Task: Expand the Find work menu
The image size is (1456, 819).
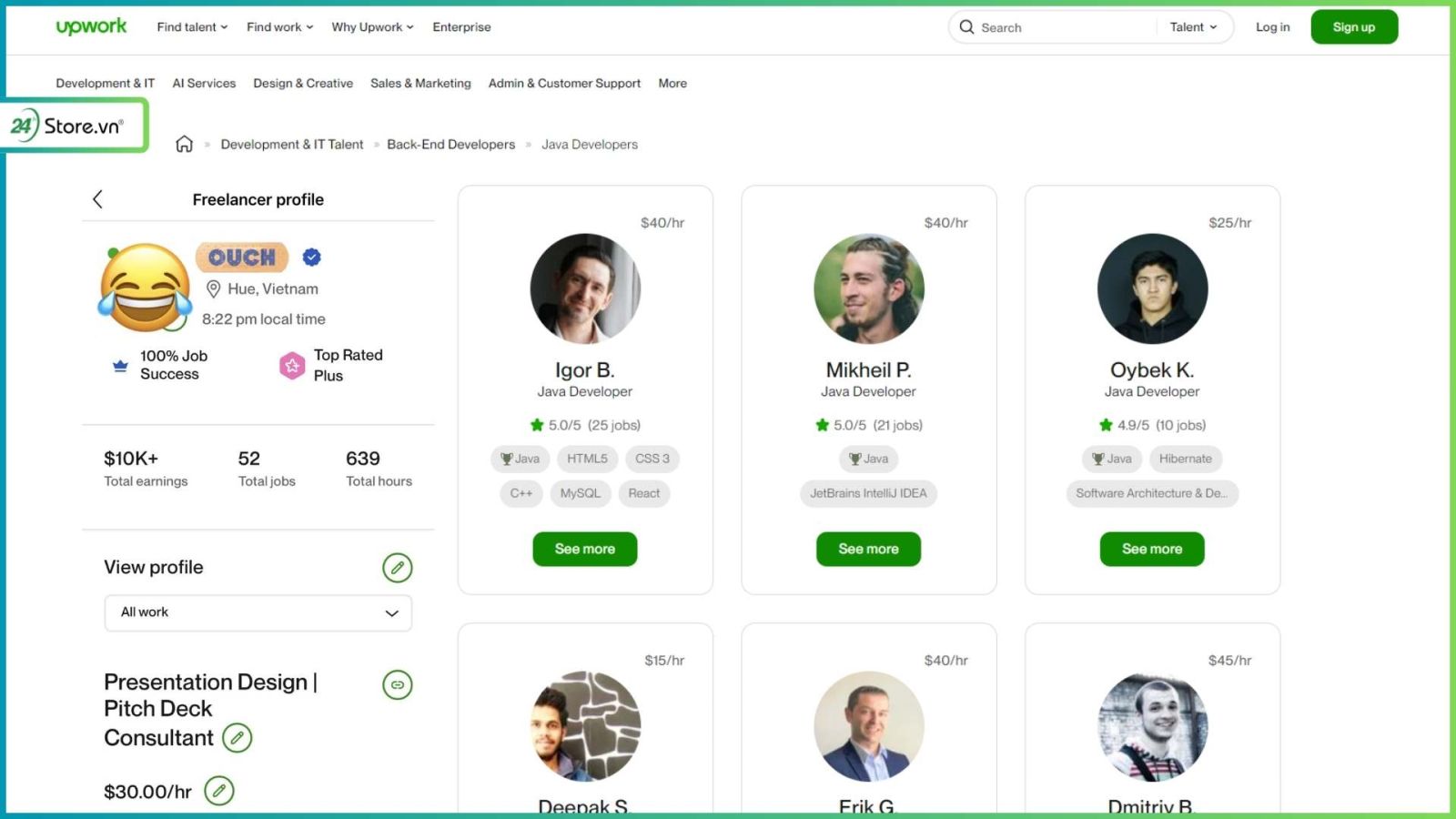Action: (x=280, y=27)
